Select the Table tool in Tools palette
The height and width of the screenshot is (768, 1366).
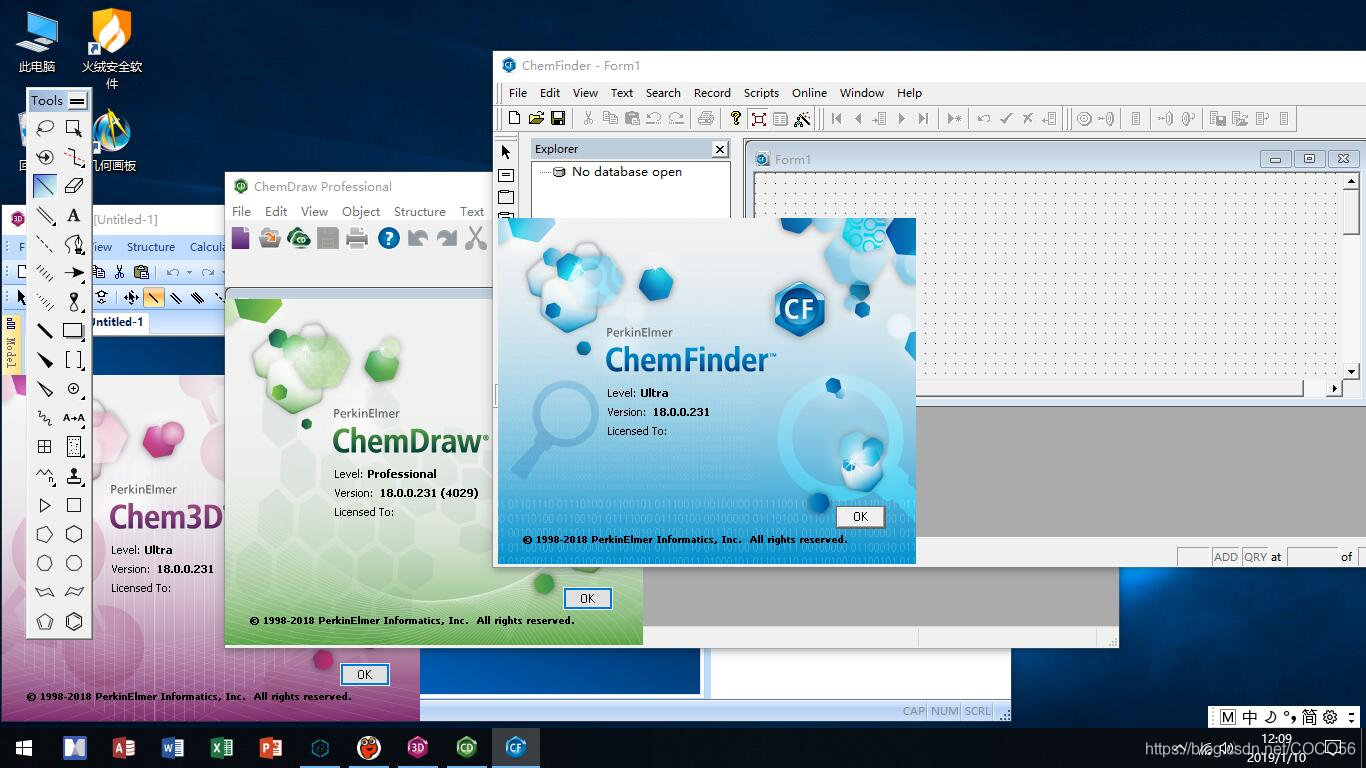(45, 447)
